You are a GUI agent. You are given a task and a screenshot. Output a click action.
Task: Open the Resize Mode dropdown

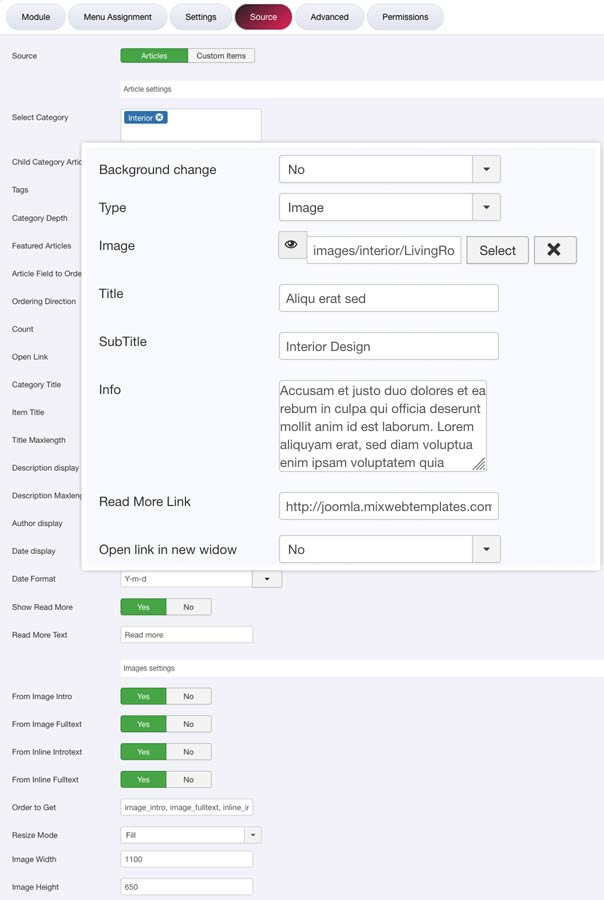[253, 835]
